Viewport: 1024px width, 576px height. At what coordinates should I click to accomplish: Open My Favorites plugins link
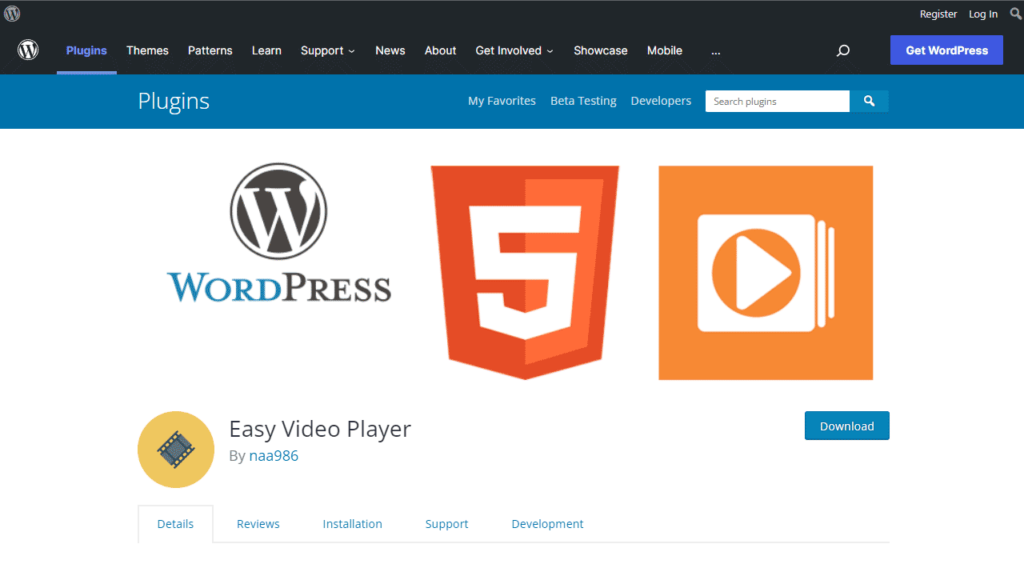point(502,101)
